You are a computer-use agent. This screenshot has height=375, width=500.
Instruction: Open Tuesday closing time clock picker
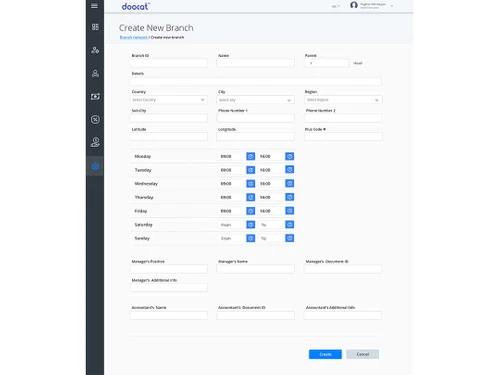pos(290,170)
